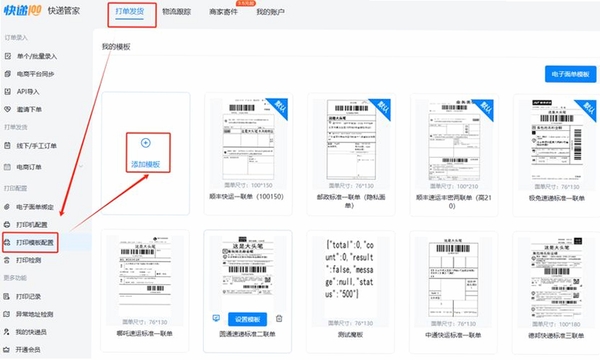Open the 打单发货 tab
Viewport: 600px width, 360px height.
tap(130, 11)
